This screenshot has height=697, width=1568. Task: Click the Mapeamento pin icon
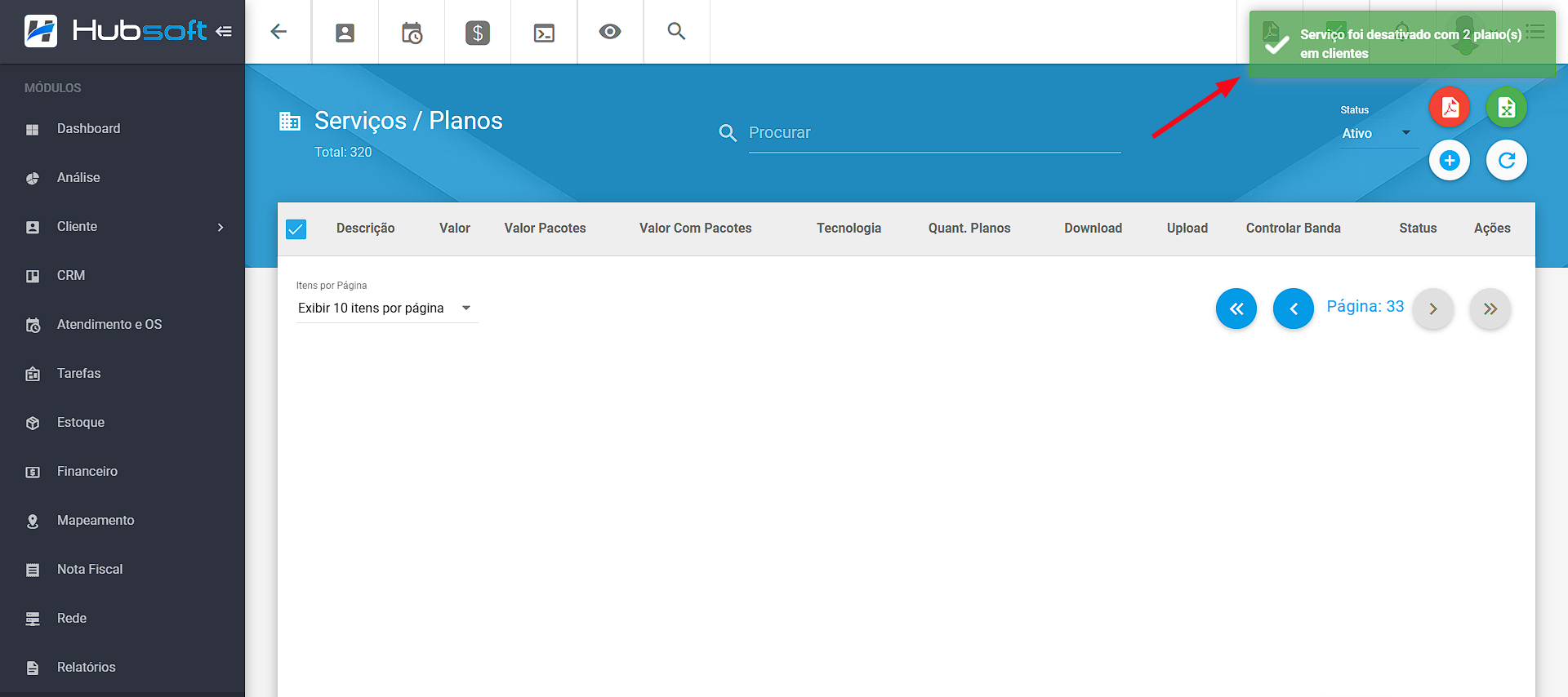pyautogui.click(x=33, y=522)
